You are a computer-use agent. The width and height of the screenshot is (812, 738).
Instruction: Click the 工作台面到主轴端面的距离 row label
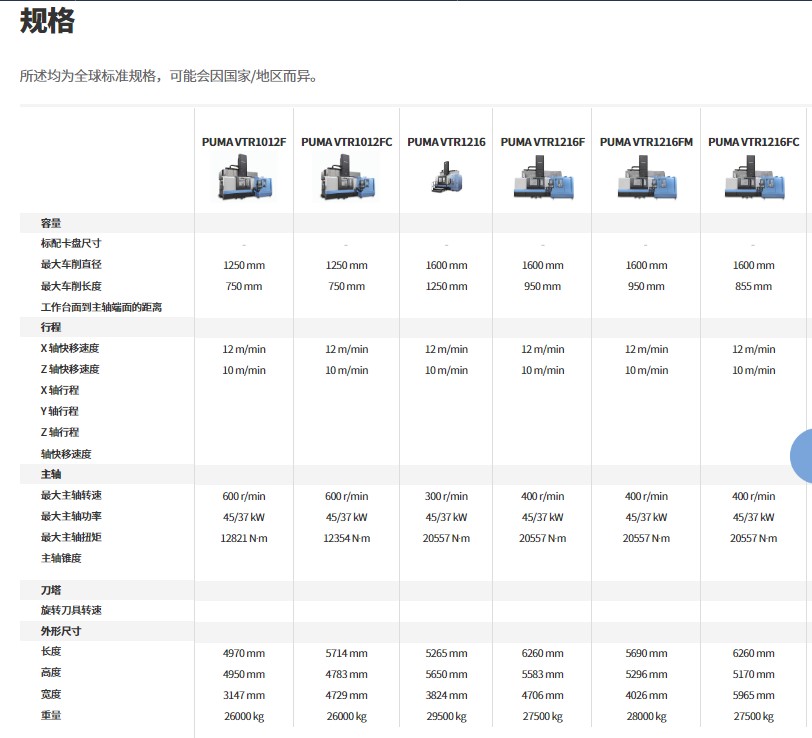coord(102,308)
